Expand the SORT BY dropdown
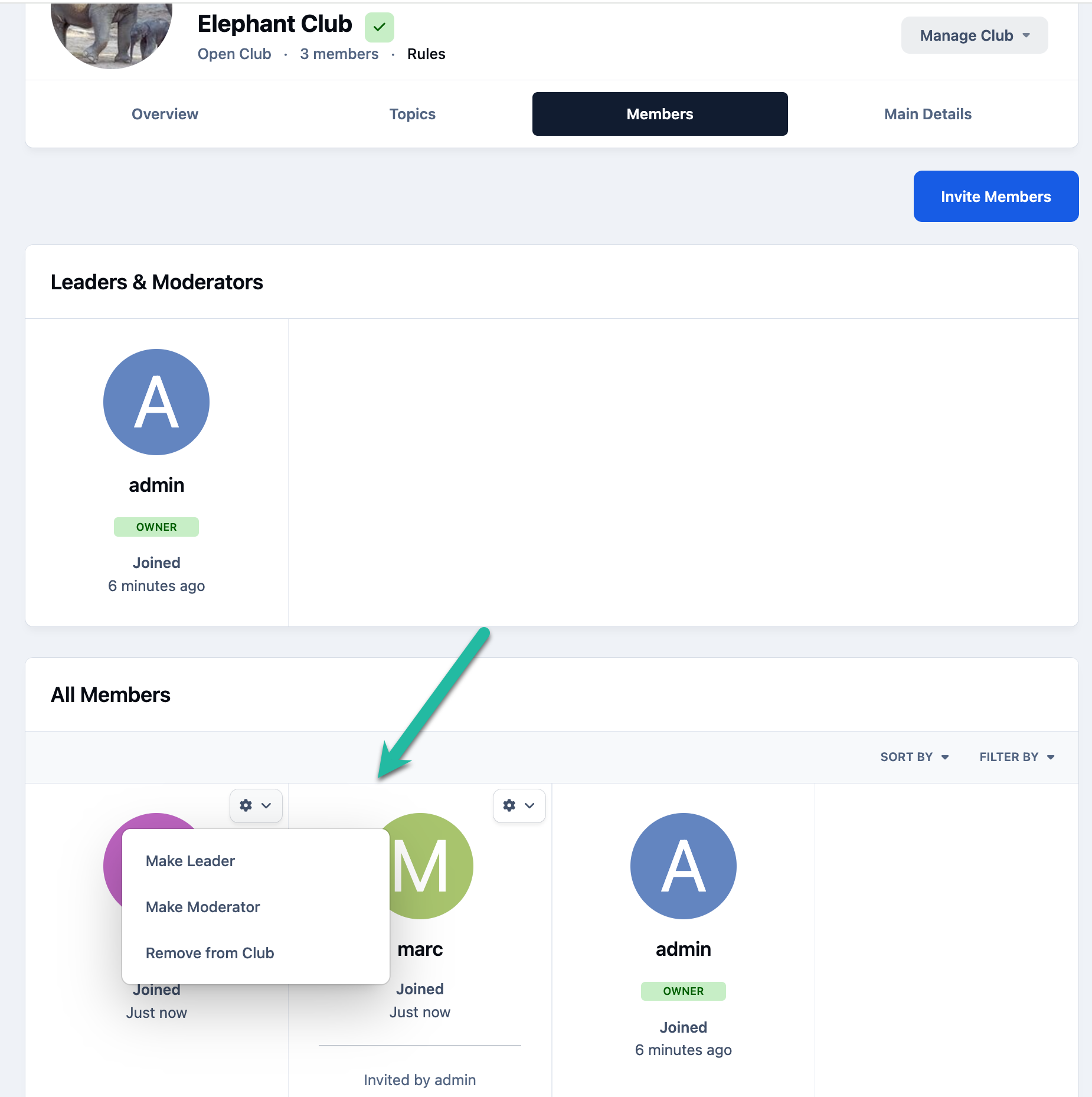The height and width of the screenshot is (1097, 1092). tap(914, 757)
